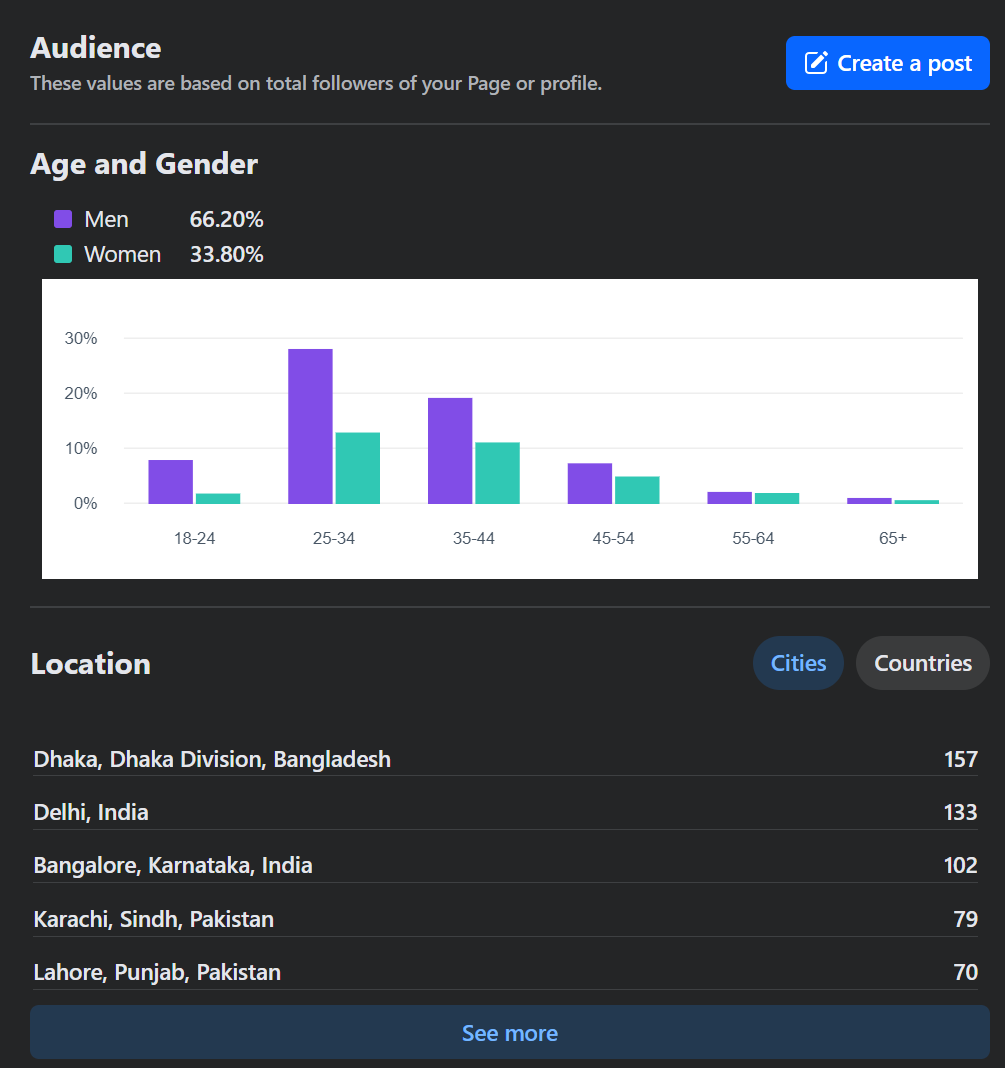Click the tallest Men bar for 25-34

(310, 420)
